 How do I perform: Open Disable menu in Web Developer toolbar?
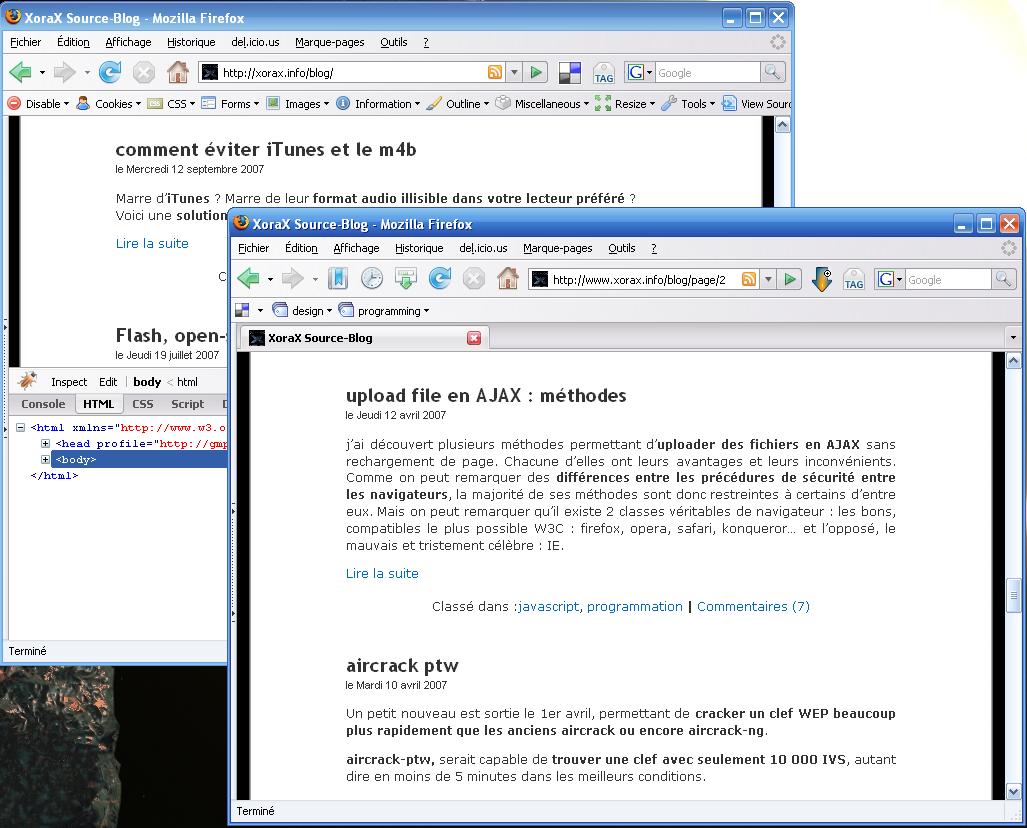[x=38, y=104]
